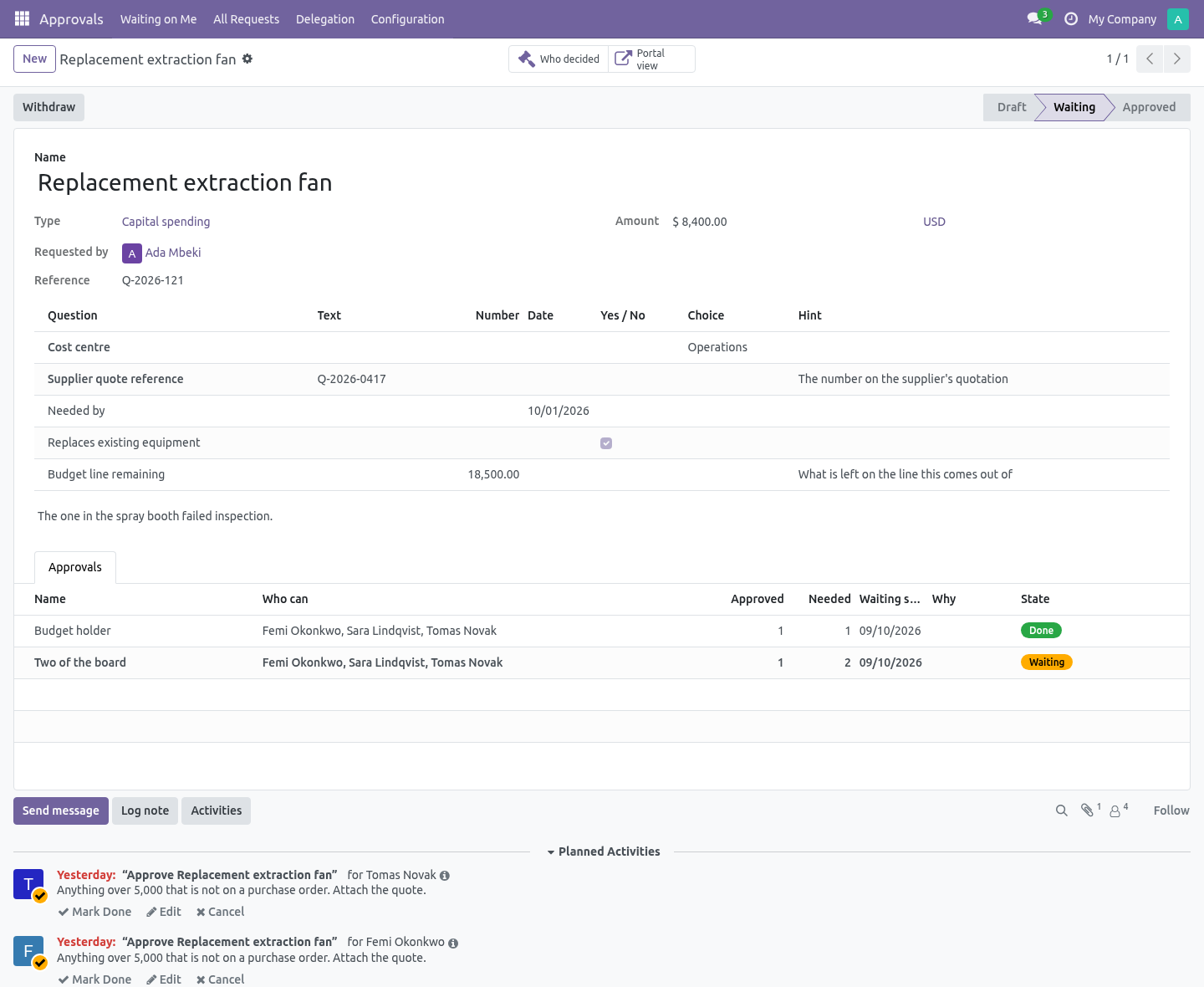This screenshot has height=987, width=1204.
Task: Click the Withdraw button
Action: coord(48,107)
